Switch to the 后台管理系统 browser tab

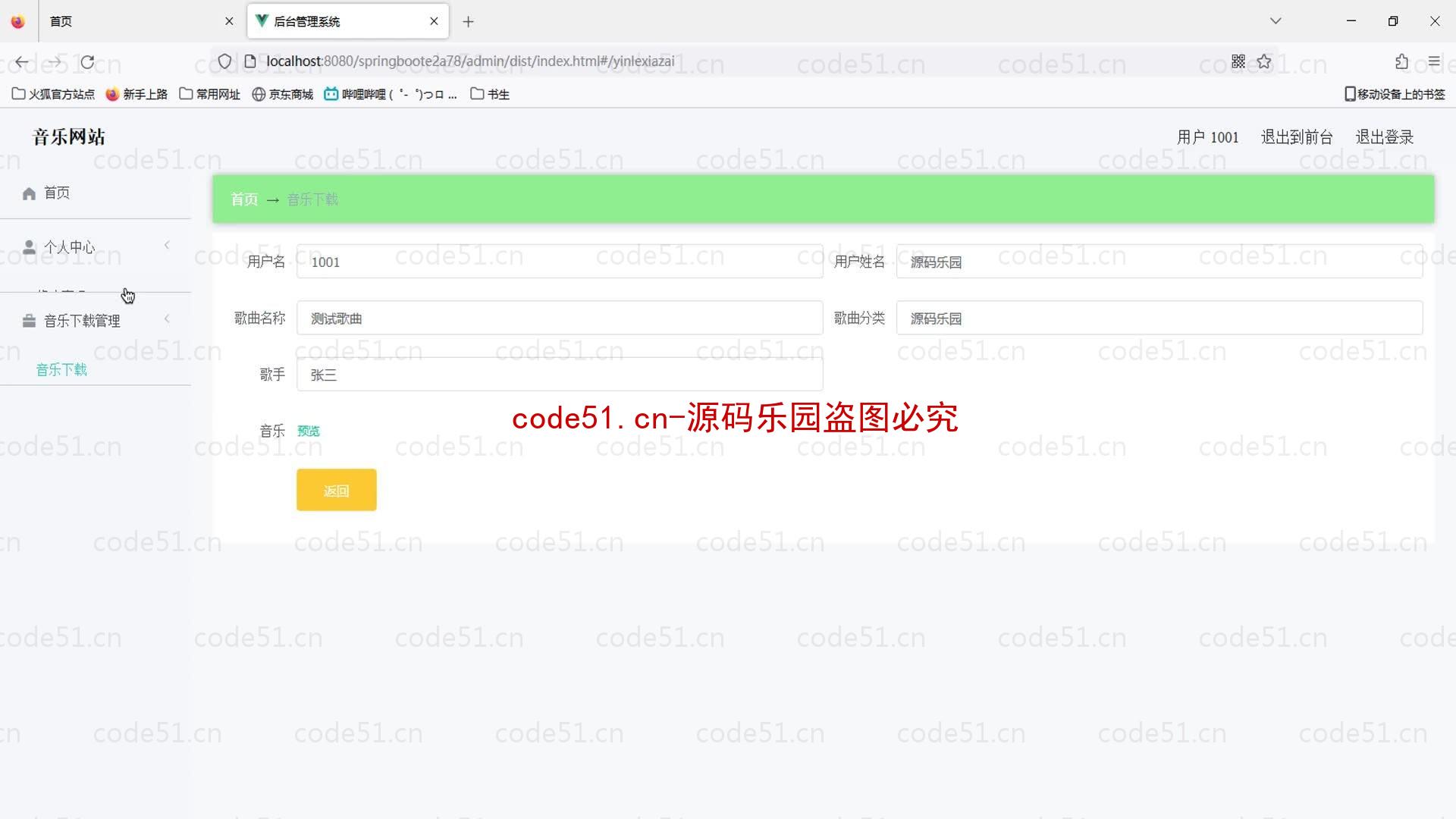click(x=348, y=21)
